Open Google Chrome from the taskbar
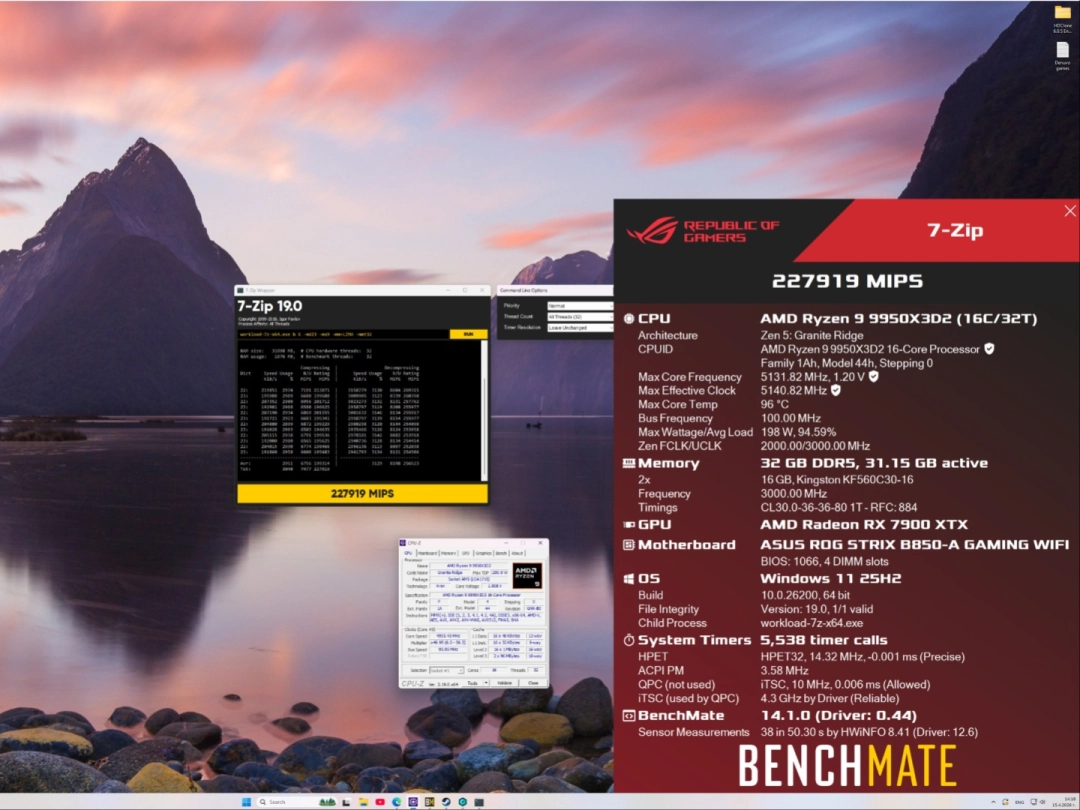The width and height of the screenshot is (1080, 810). (397, 802)
